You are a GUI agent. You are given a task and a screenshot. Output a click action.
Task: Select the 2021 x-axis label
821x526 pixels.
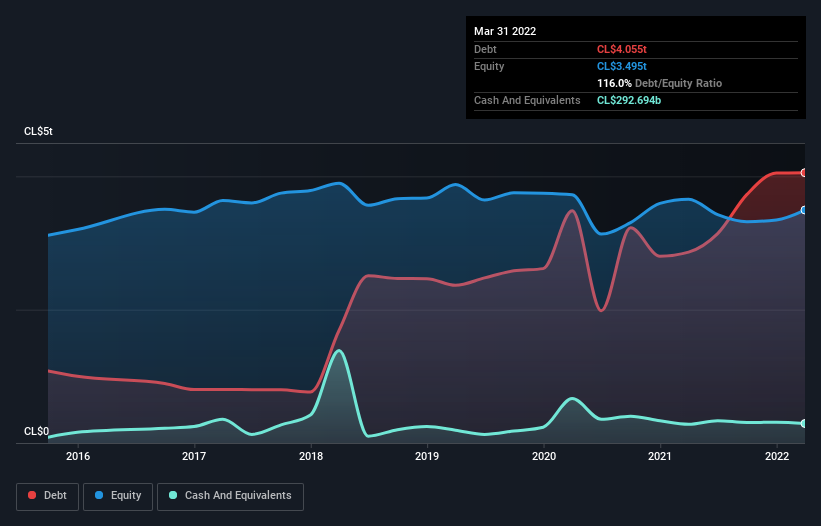click(x=660, y=456)
